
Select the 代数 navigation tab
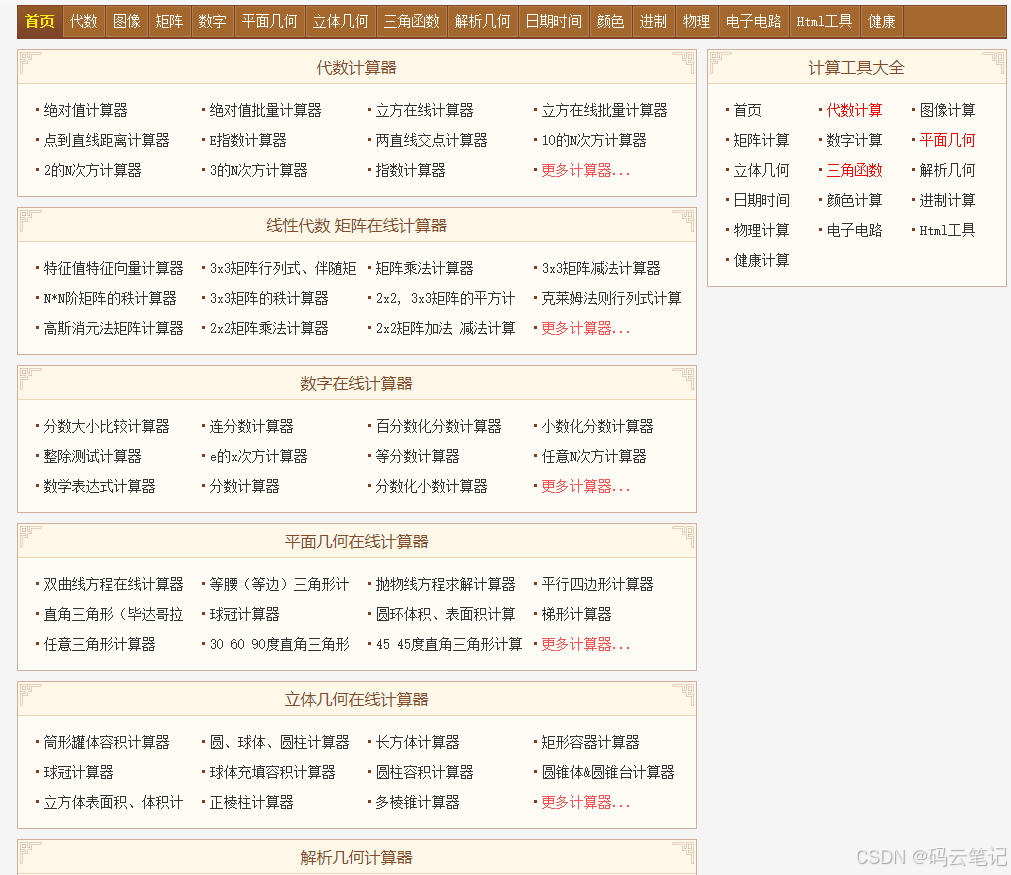coord(84,21)
